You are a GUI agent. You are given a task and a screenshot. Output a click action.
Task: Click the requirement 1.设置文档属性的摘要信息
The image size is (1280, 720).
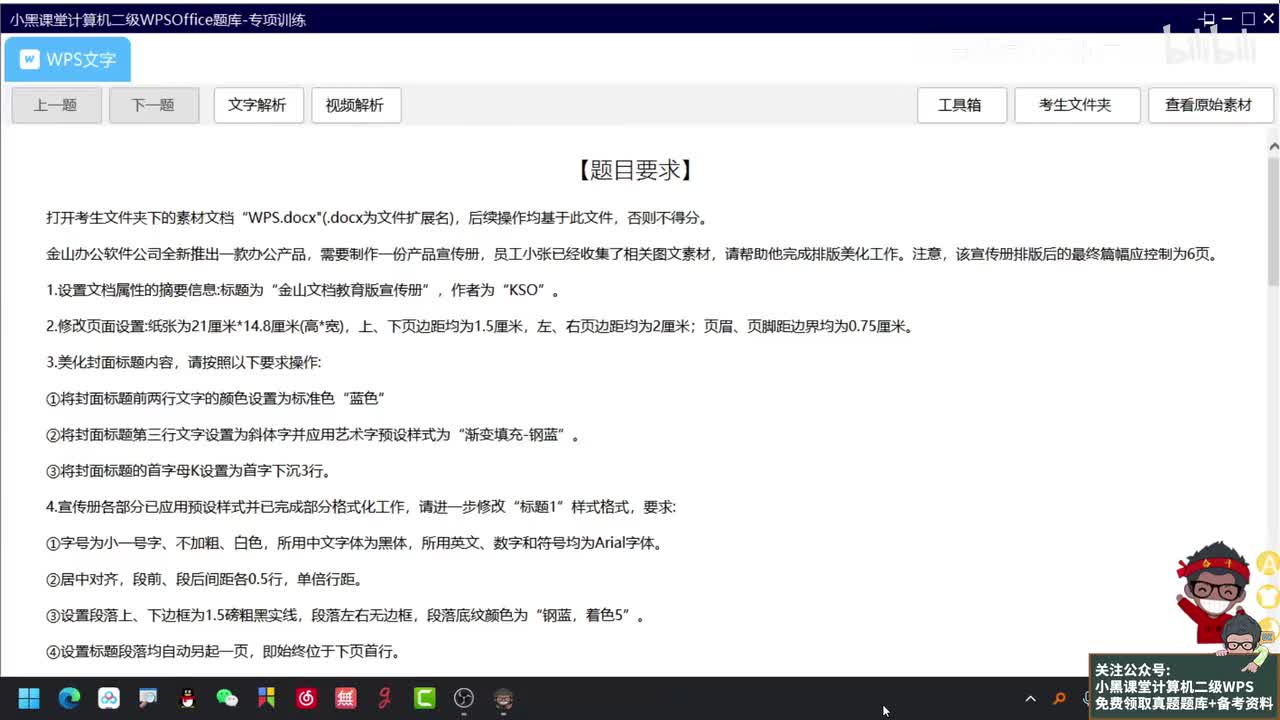point(303,290)
